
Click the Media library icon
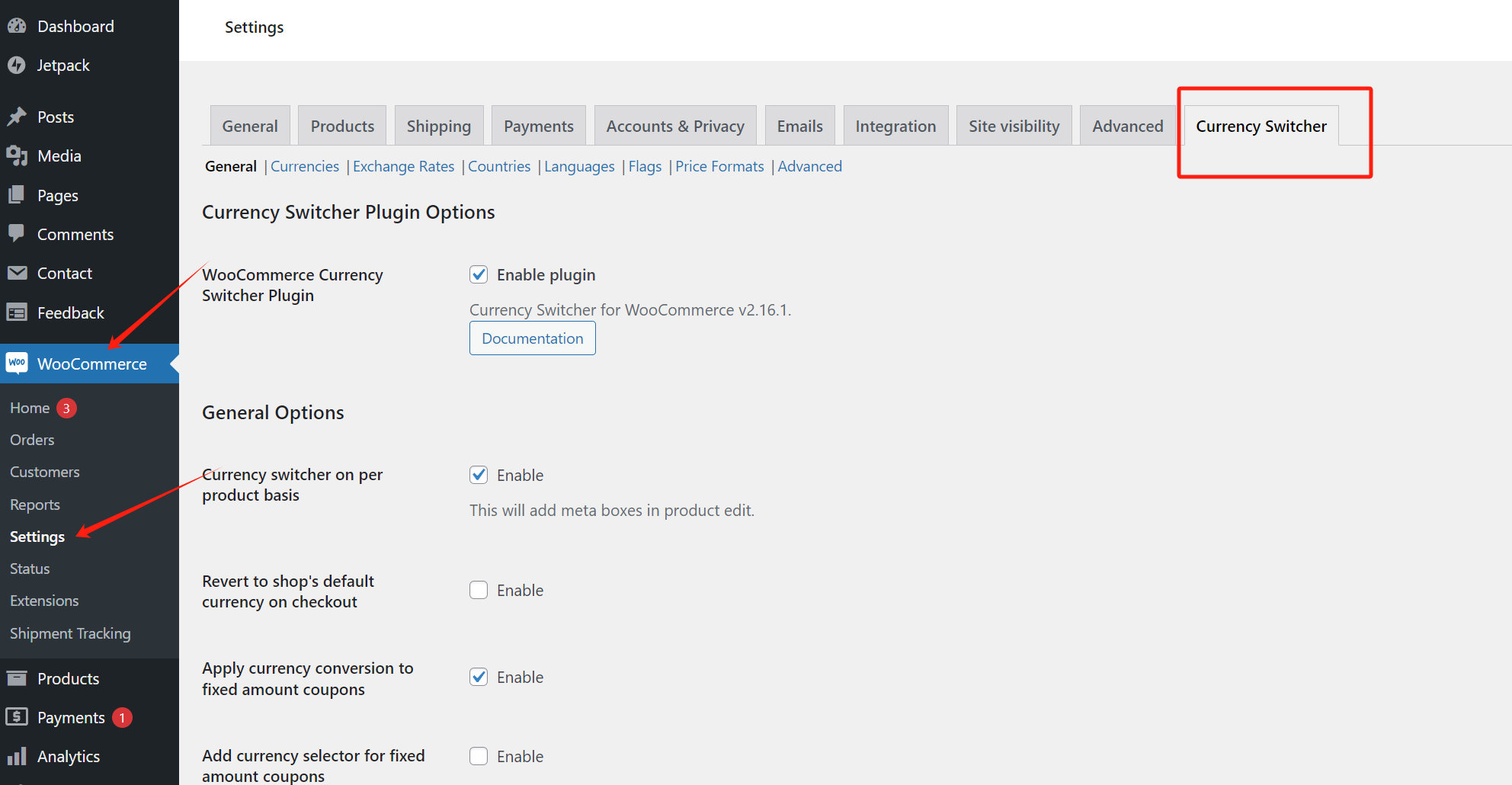point(17,156)
